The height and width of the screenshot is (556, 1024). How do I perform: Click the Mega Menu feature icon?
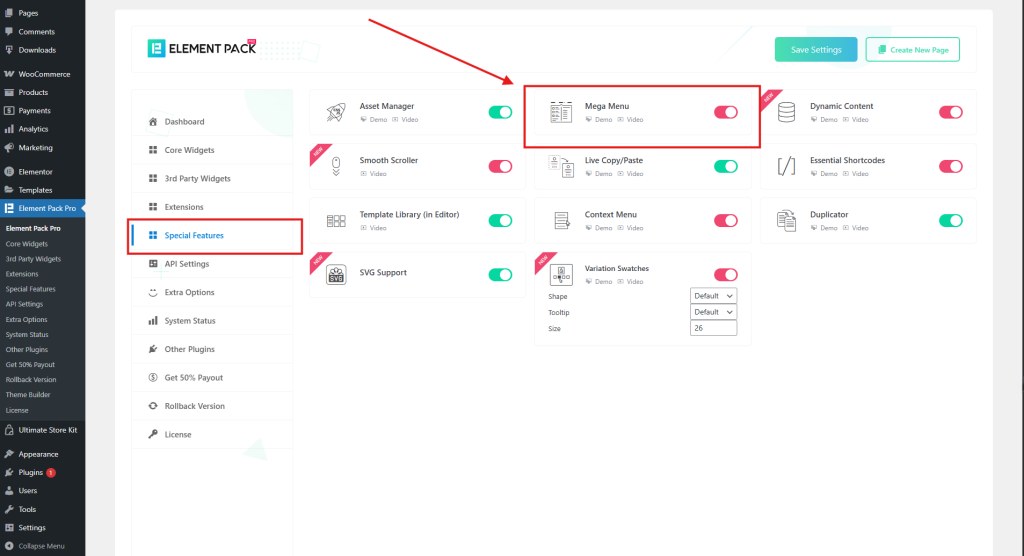pos(561,112)
